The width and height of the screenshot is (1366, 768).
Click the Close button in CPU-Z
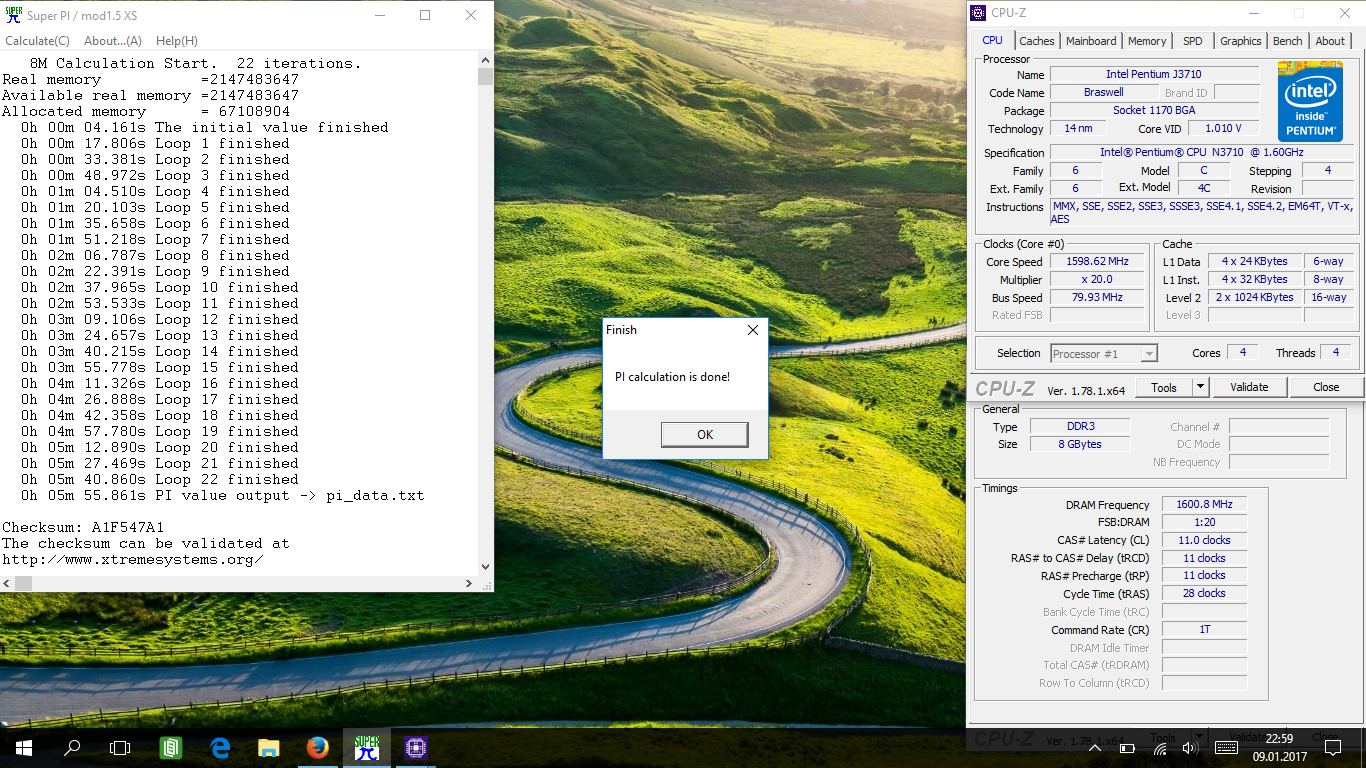(x=1326, y=387)
